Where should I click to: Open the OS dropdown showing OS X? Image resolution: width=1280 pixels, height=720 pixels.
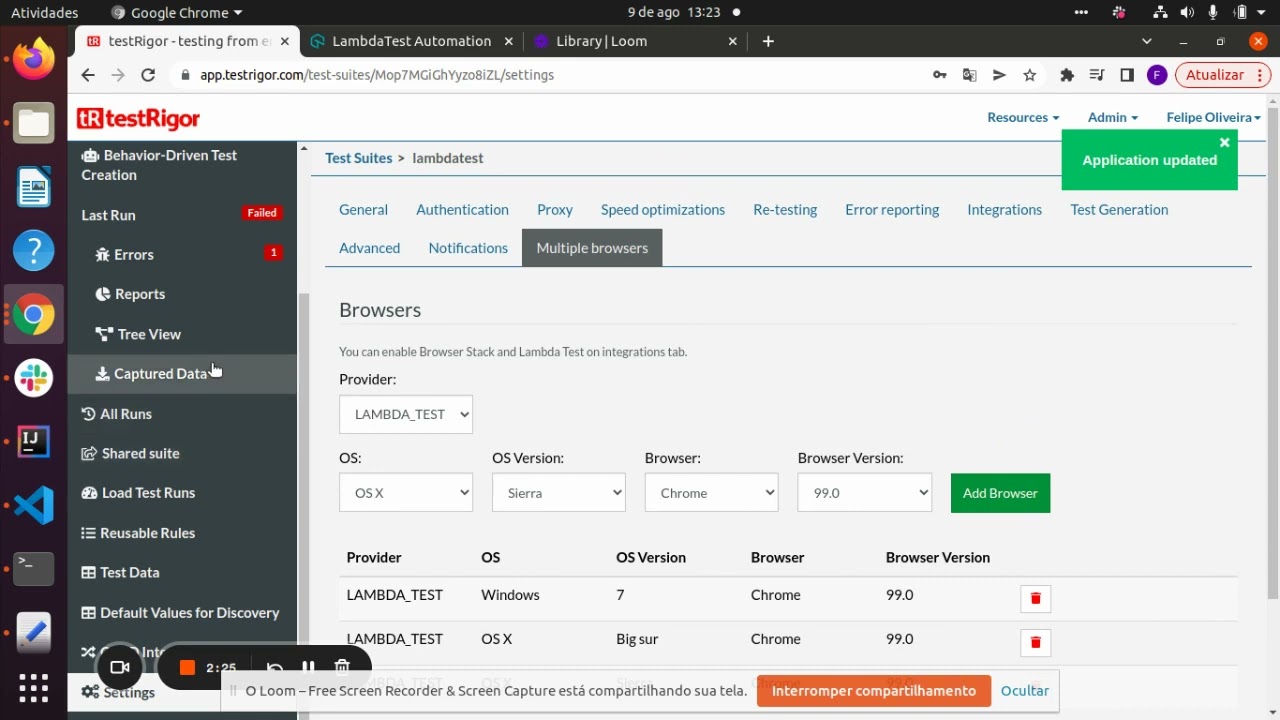(406, 493)
